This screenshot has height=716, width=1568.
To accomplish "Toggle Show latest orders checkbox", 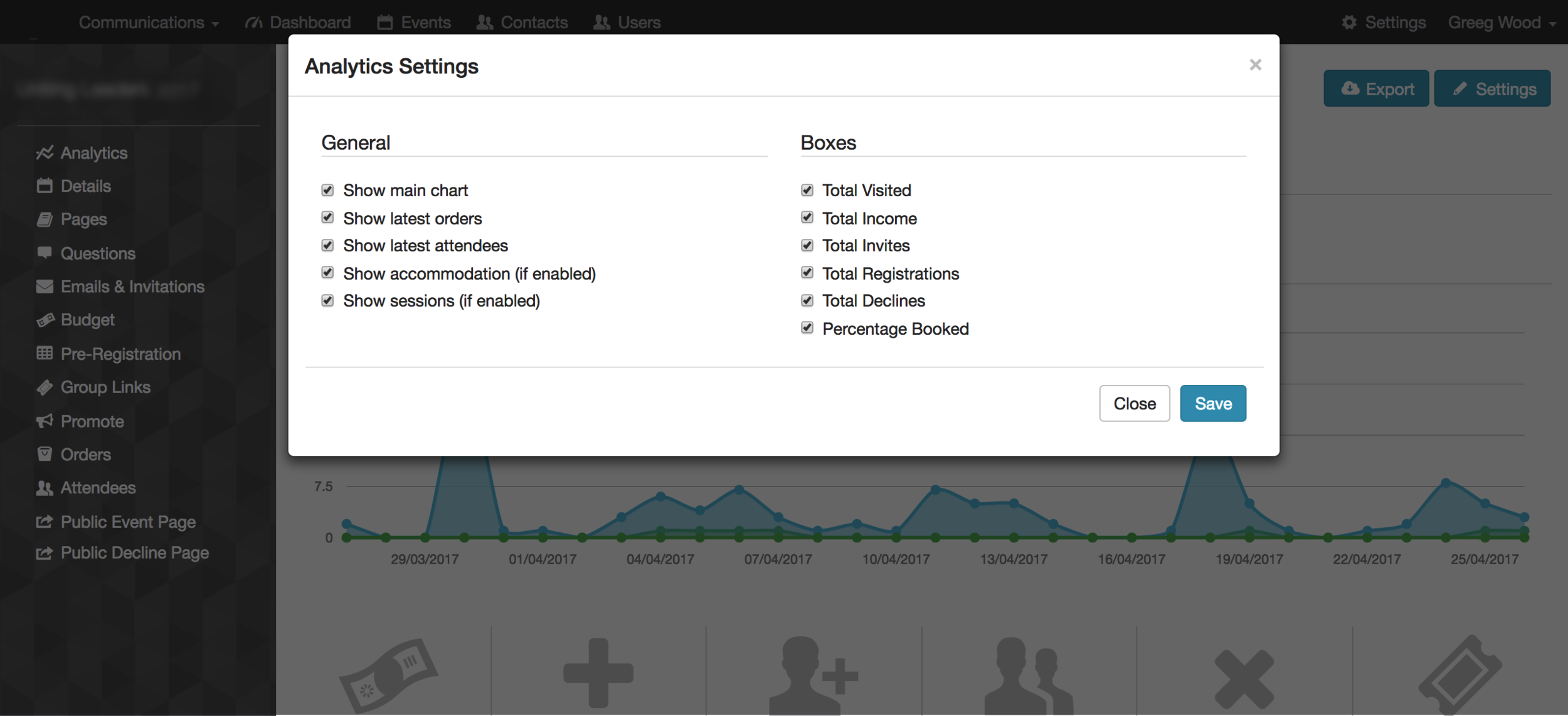I will (327, 218).
